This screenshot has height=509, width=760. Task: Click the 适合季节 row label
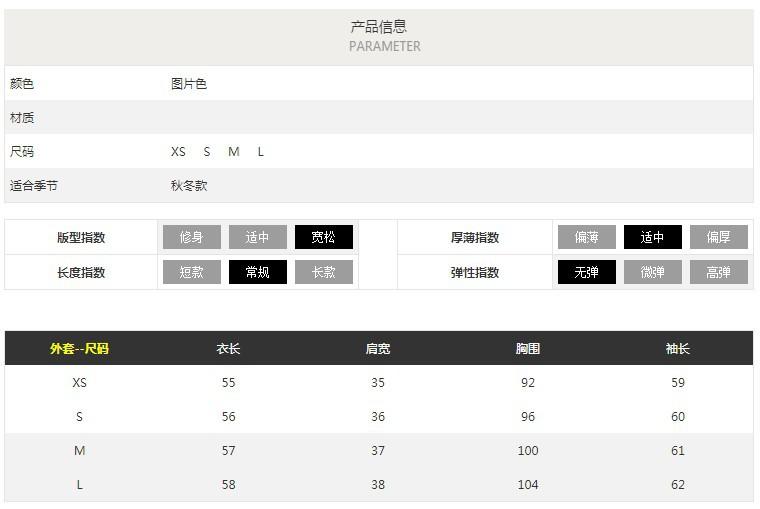pos(34,186)
